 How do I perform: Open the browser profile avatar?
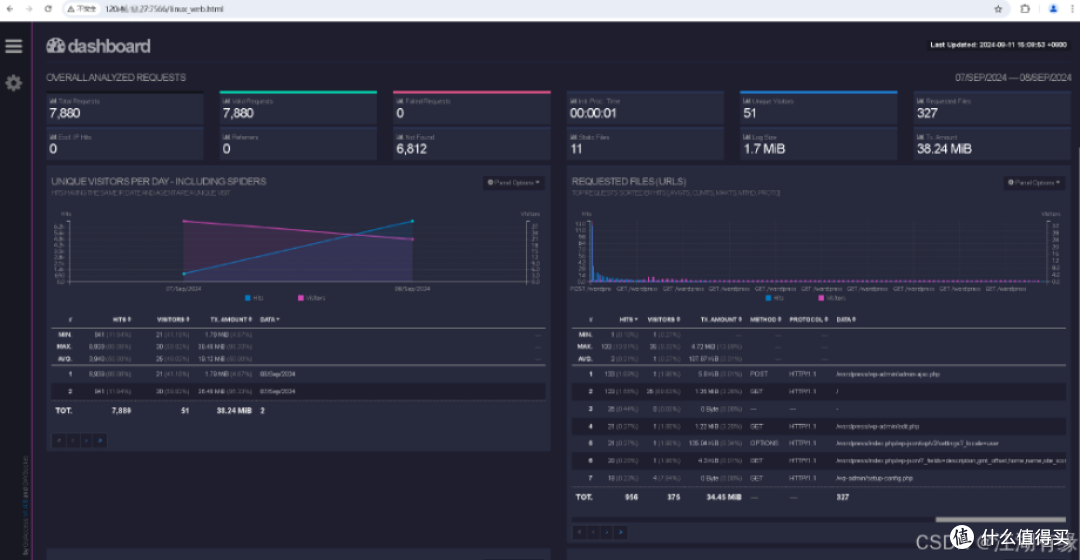point(1053,9)
